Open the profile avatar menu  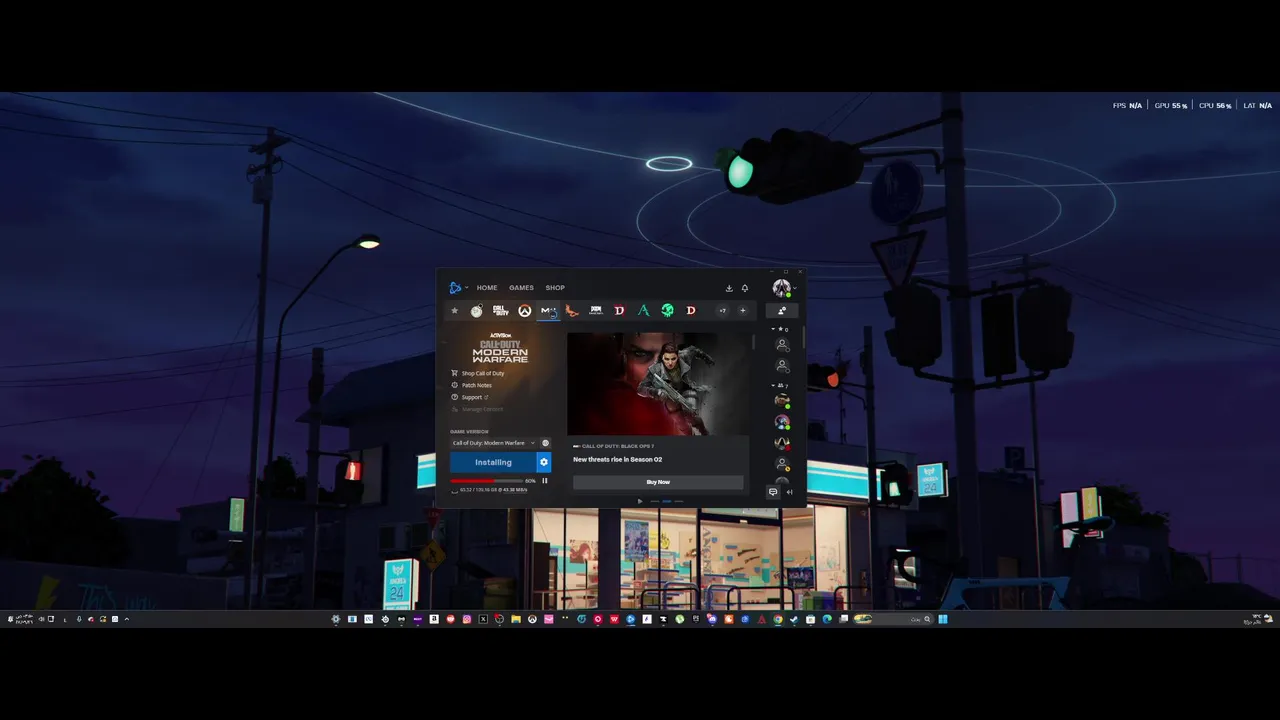pos(782,288)
